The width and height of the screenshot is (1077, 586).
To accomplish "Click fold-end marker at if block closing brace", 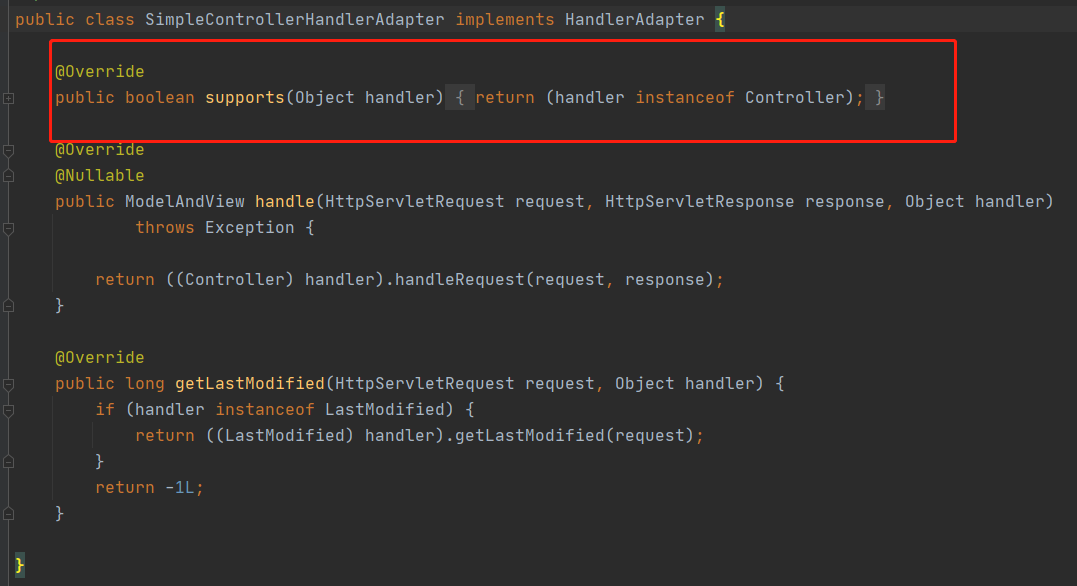I will (8, 462).
